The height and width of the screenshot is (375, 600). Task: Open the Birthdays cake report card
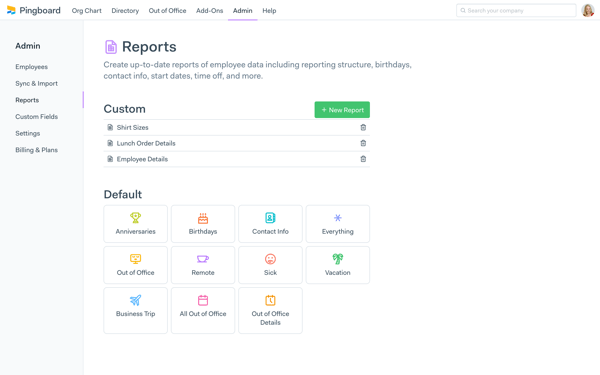(203, 224)
